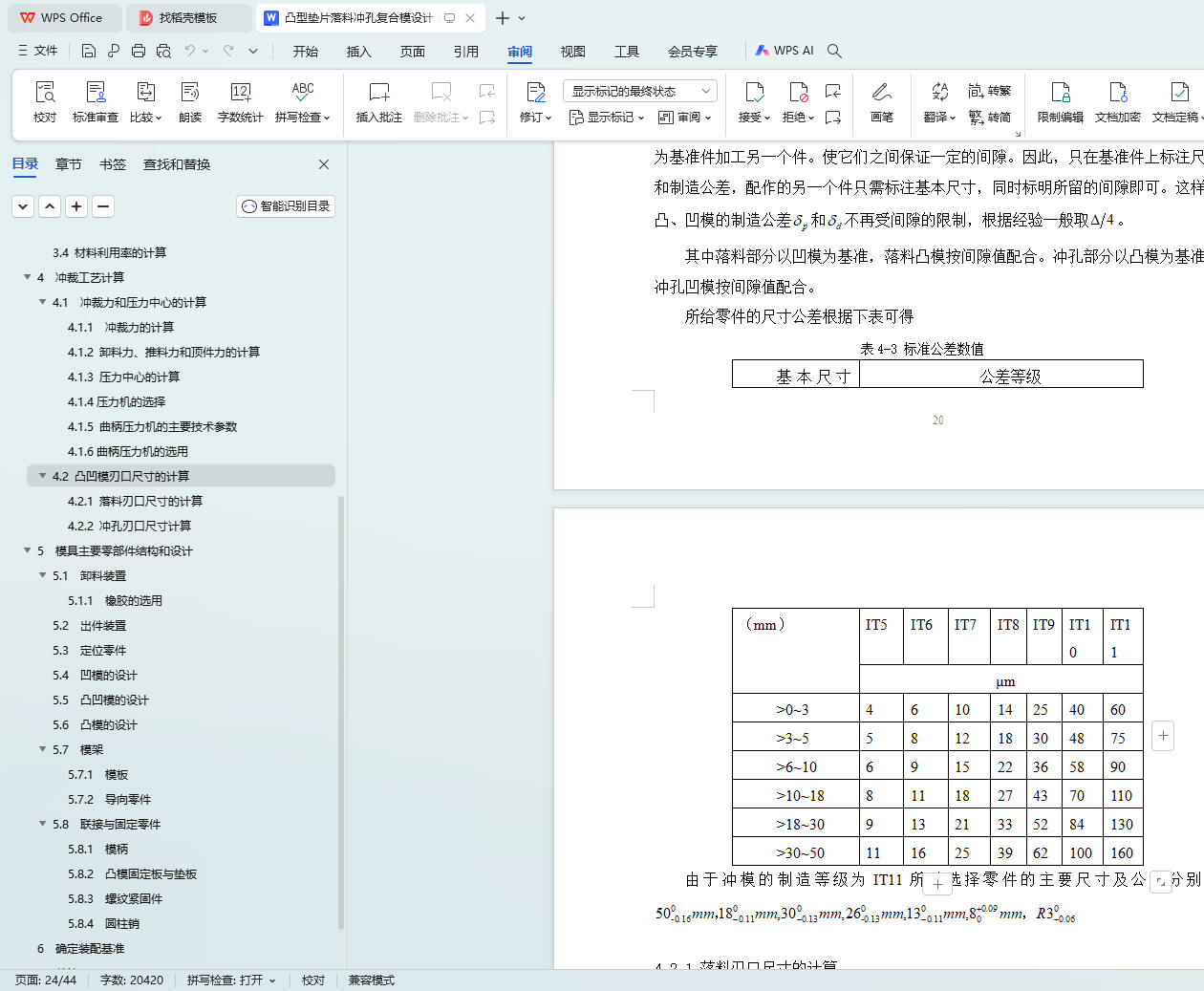This screenshot has height=991, width=1204.
Task: Go to 5.8.4 圆柱销 heading
Action: (103, 923)
